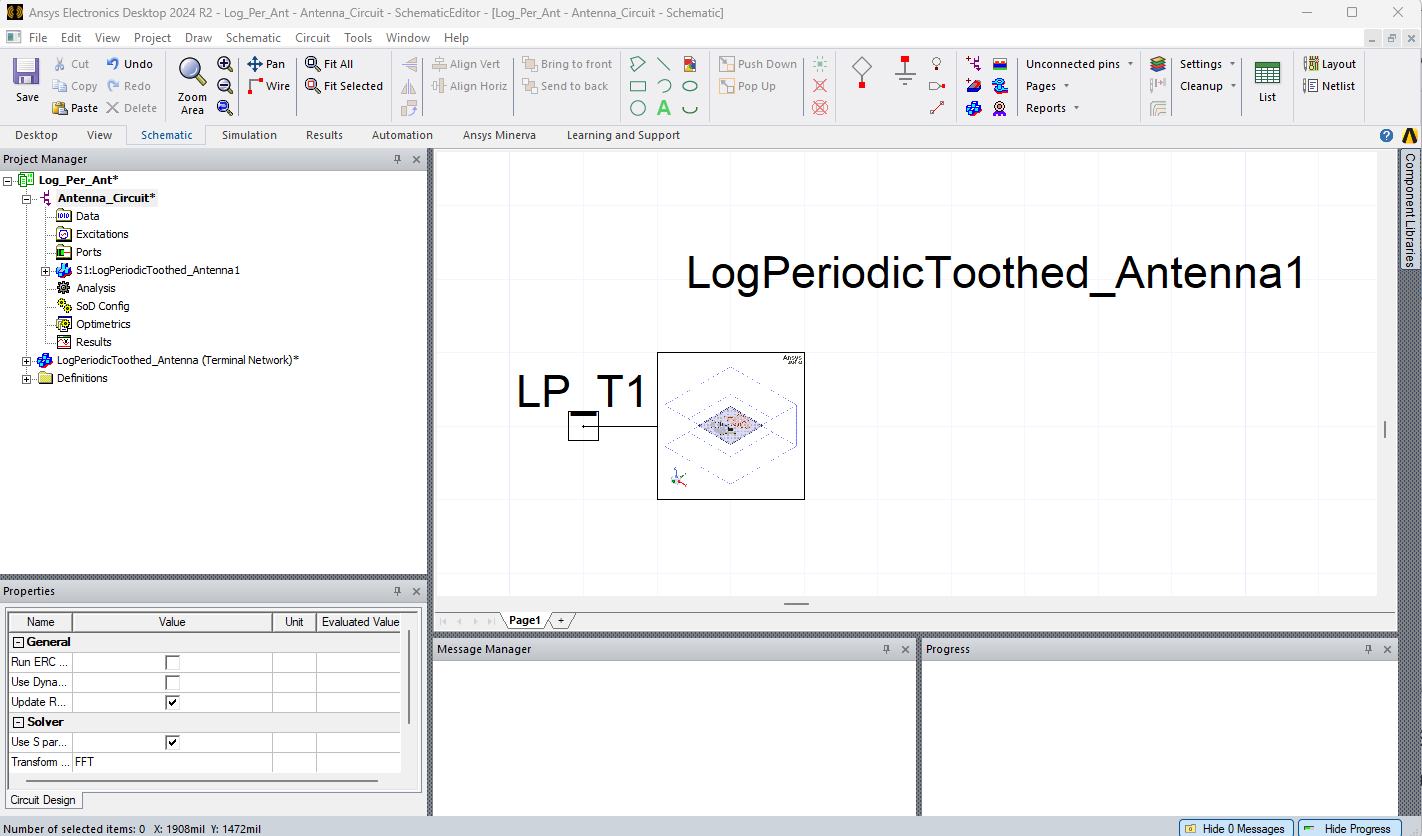
Task: Uncheck Update R in Properties
Action: (172, 701)
